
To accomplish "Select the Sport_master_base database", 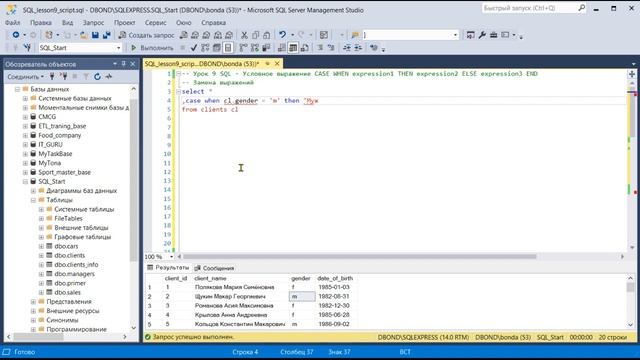I will click(64, 172).
